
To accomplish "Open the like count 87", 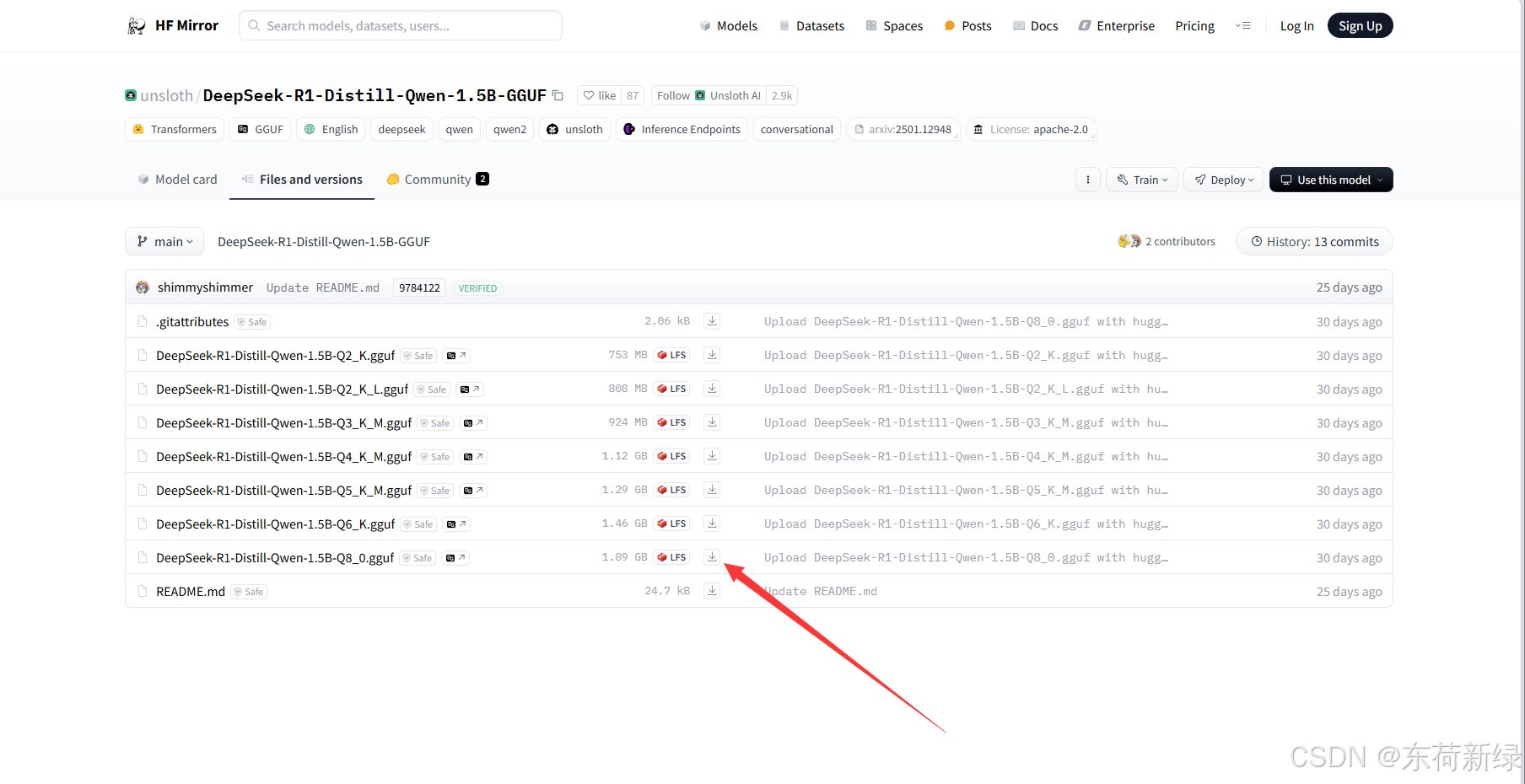I will (x=633, y=95).
